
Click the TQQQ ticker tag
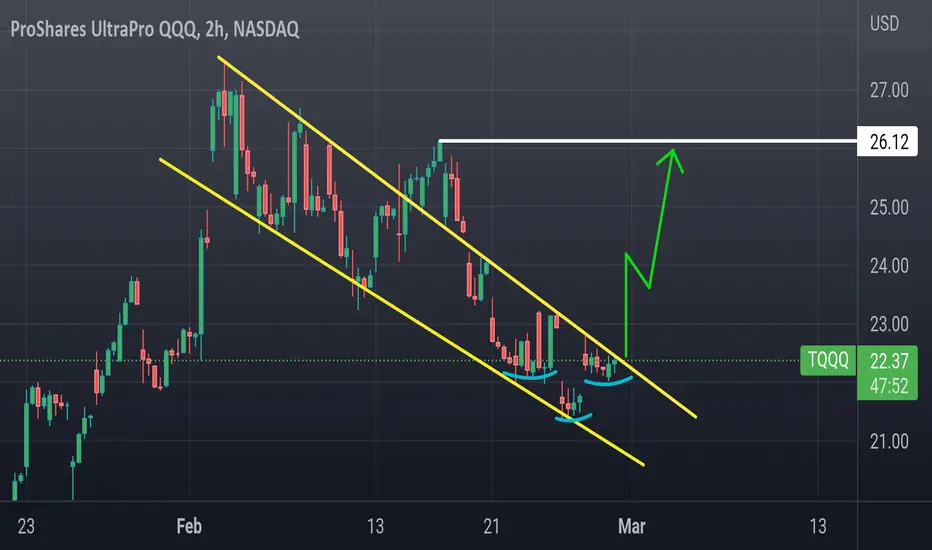[828, 360]
